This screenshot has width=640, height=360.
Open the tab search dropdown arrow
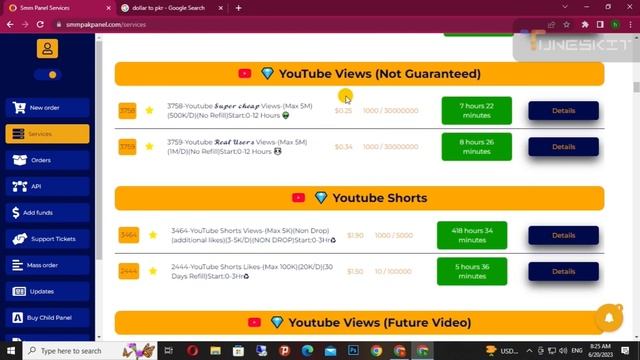[x=565, y=7]
